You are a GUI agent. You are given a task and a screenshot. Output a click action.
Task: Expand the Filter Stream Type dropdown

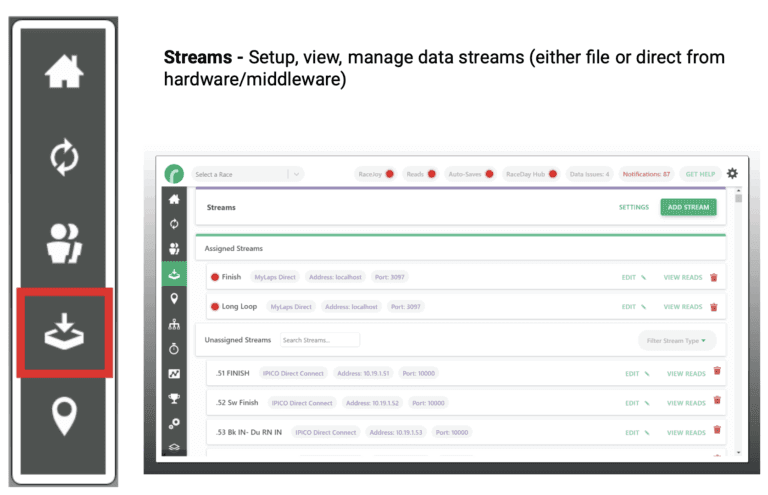coord(676,341)
